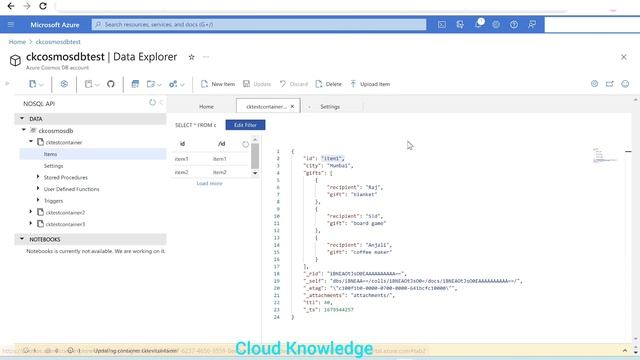Pin ckcosmosdbtest with the star icon
The image size is (640, 360).
click(191, 57)
